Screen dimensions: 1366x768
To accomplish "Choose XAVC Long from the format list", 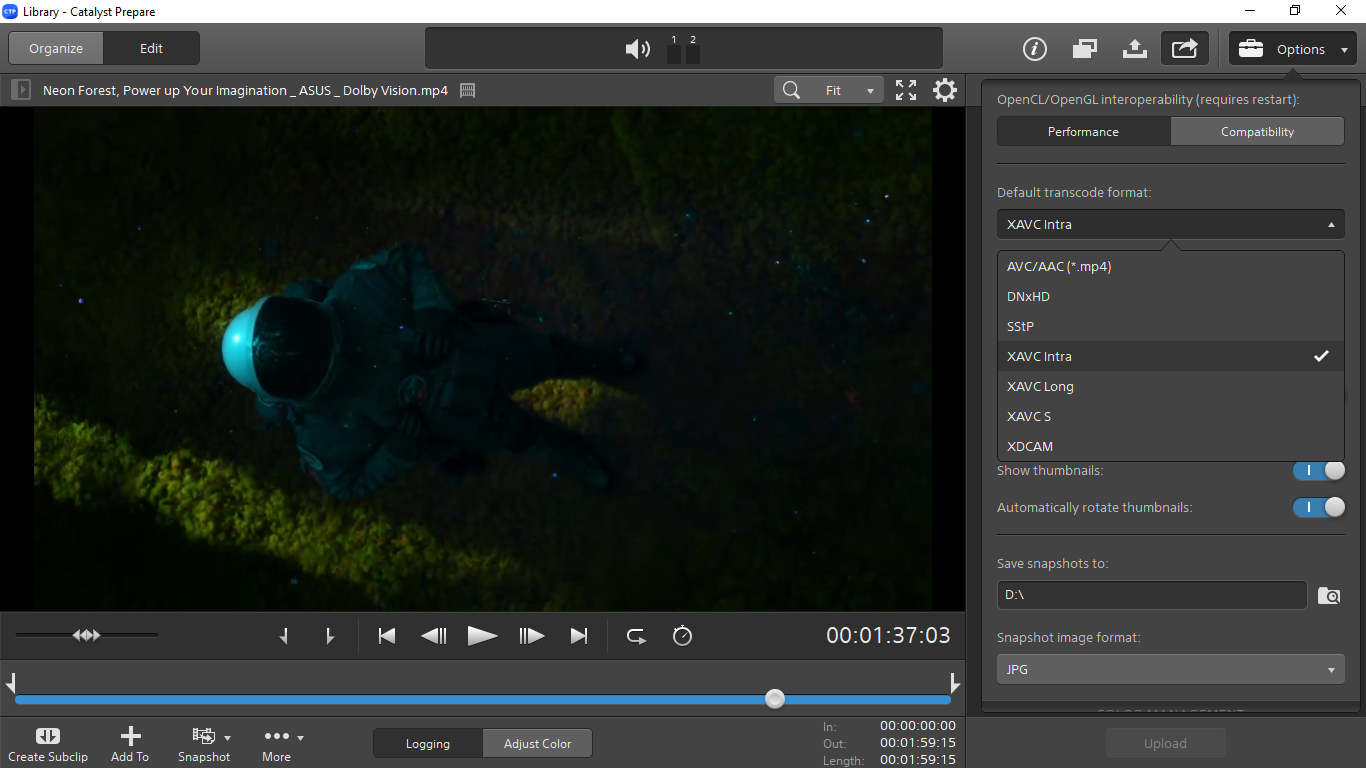I will pyautogui.click(x=1040, y=386).
